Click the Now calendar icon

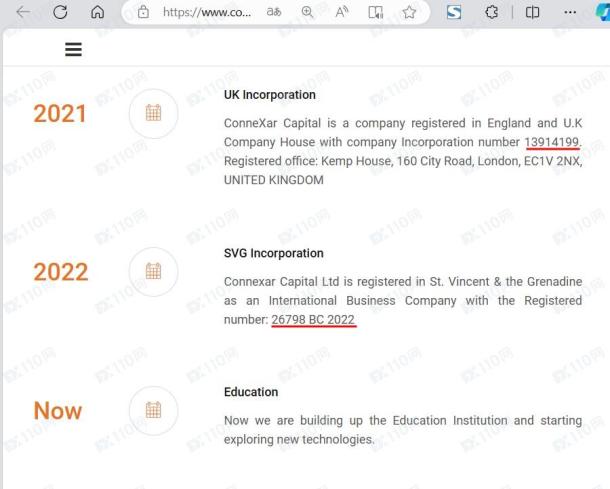(153, 410)
